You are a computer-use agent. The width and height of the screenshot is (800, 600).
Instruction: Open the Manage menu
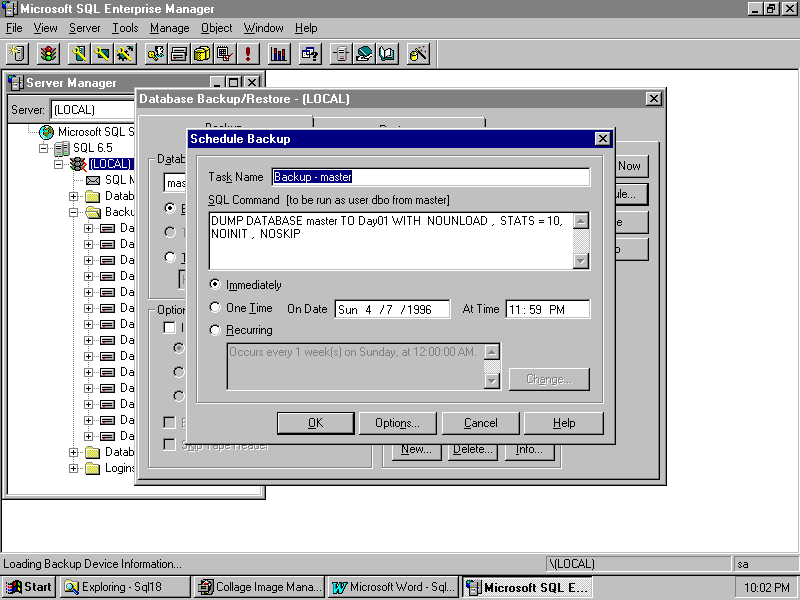click(x=169, y=28)
